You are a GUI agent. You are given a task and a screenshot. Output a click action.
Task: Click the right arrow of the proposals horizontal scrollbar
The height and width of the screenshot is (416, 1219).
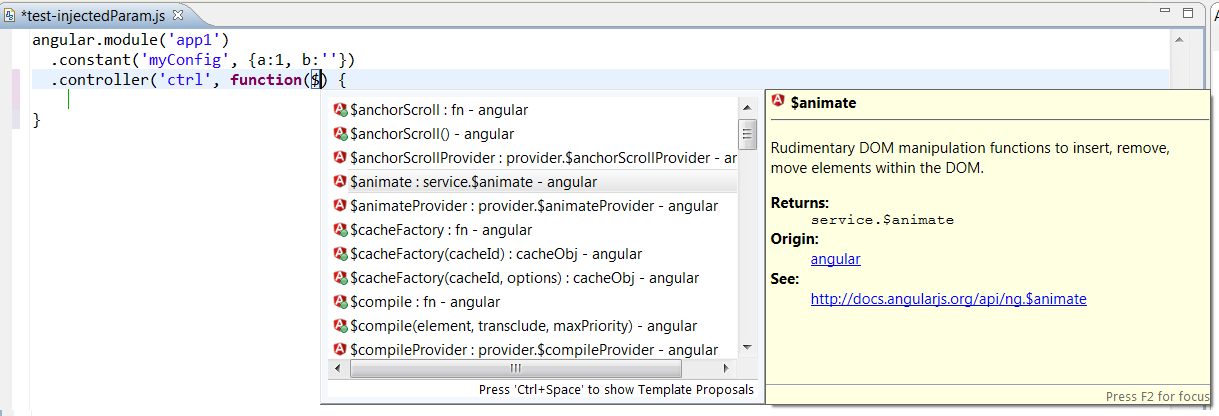click(x=727, y=369)
